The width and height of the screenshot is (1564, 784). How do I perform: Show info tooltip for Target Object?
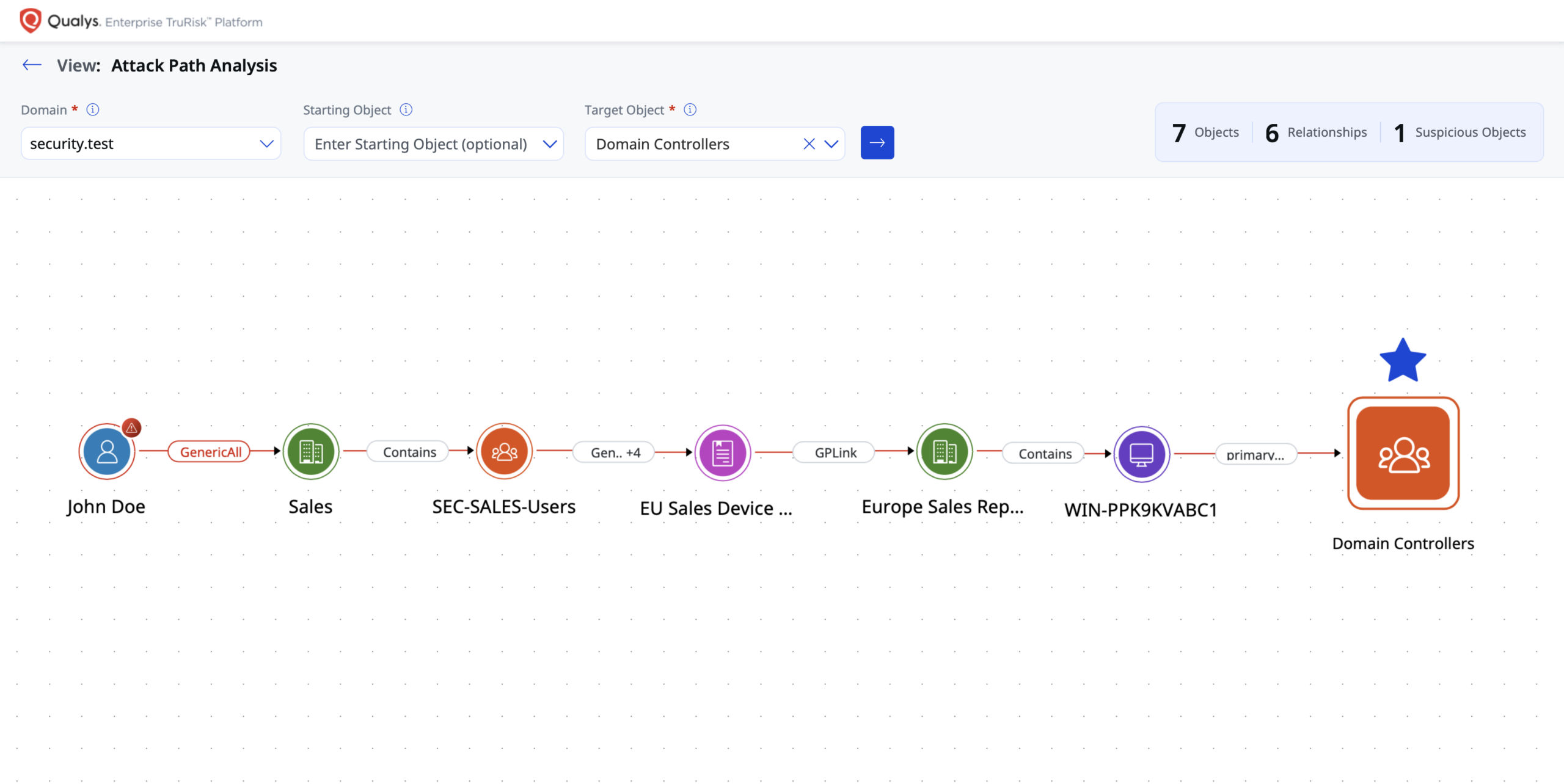690,109
